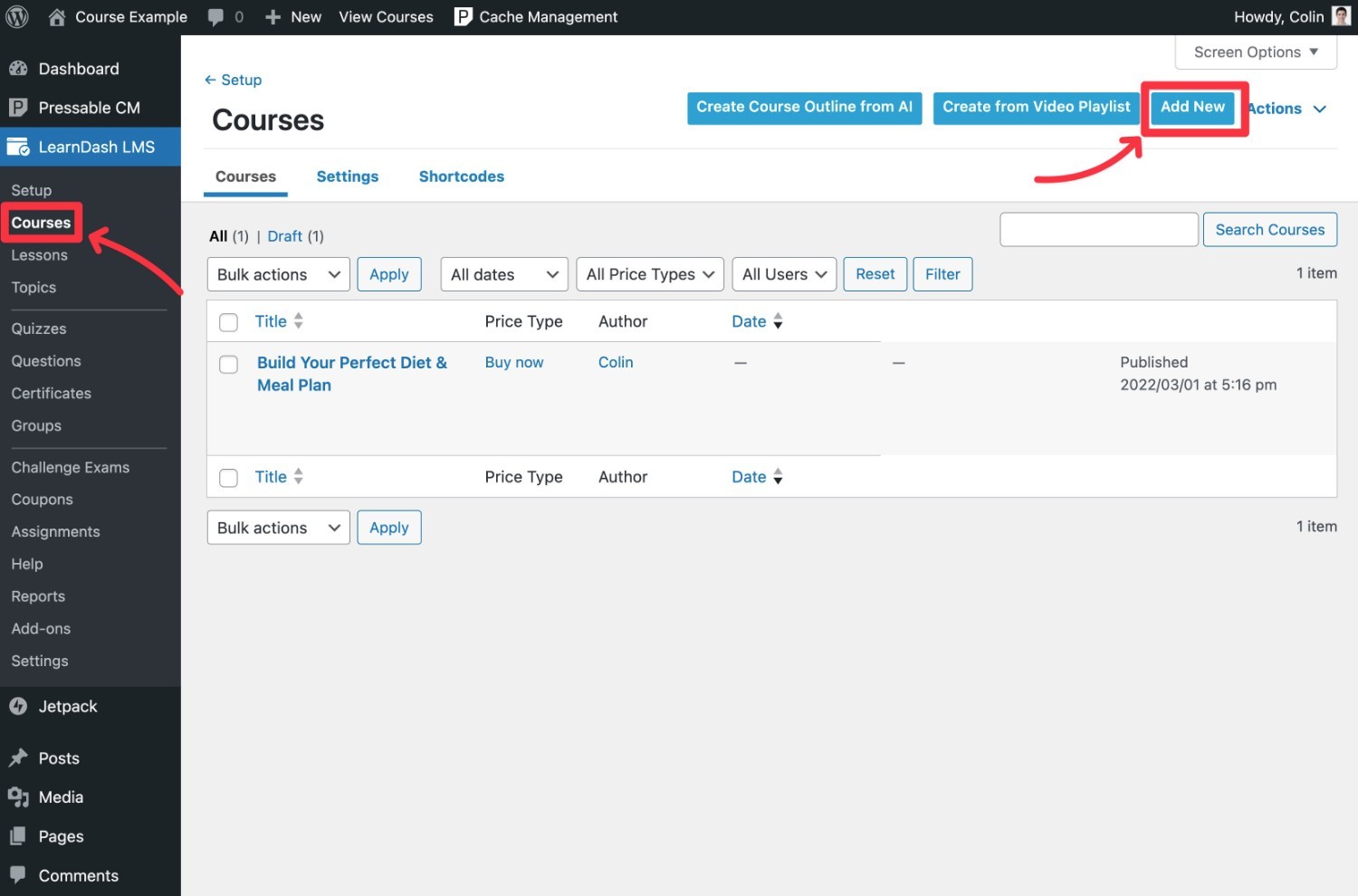
Task: Open Challenge Exams in LearnDash submenu
Action: pyautogui.click(x=71, y=467)
